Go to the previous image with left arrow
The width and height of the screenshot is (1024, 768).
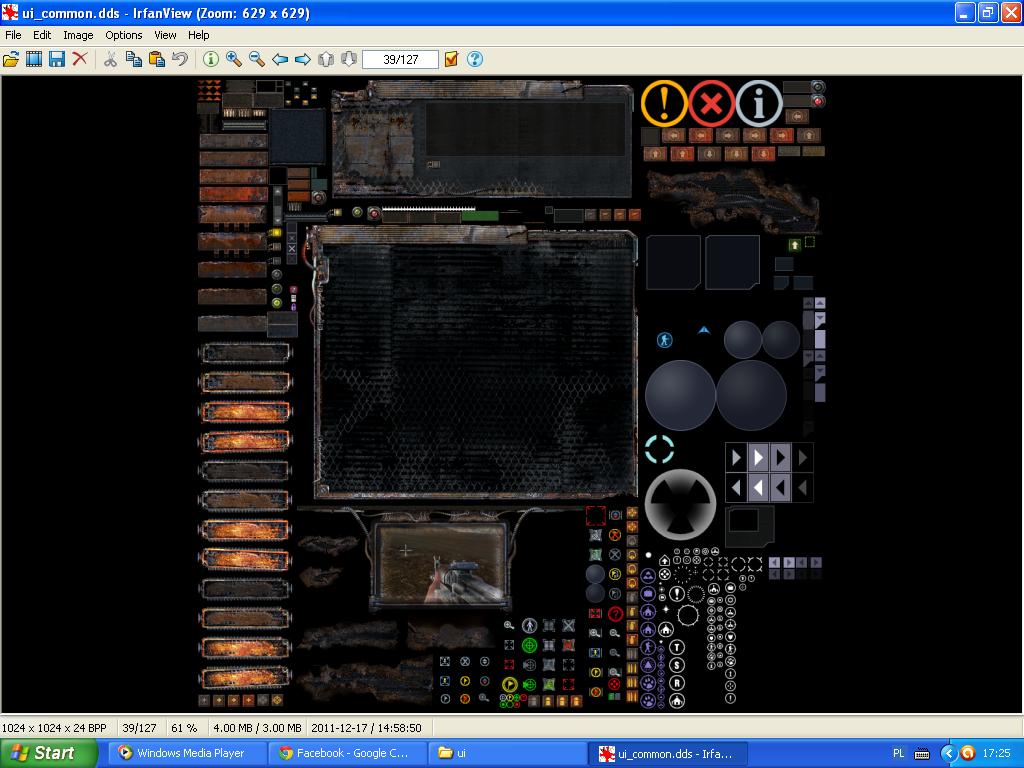(280, 59)
